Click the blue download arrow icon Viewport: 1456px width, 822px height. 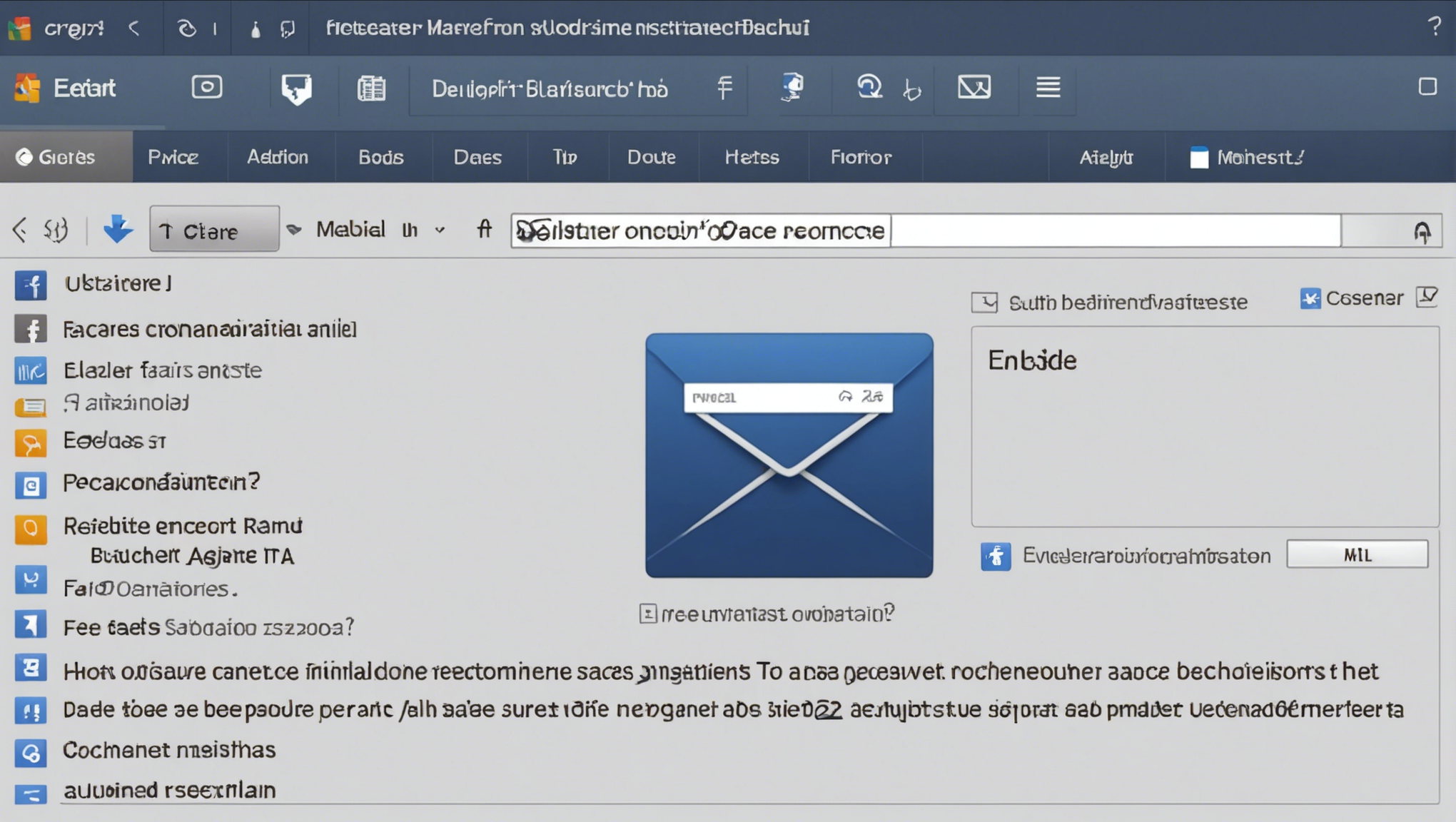(x=118, y=229)
